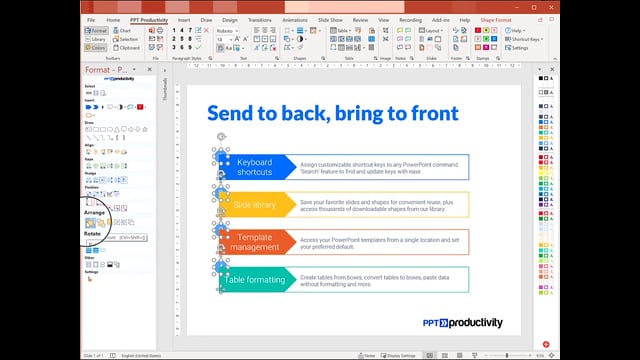The image size is (640, 360).
Task: Click the Clipboard toolbar button
Action: [127, 48]
